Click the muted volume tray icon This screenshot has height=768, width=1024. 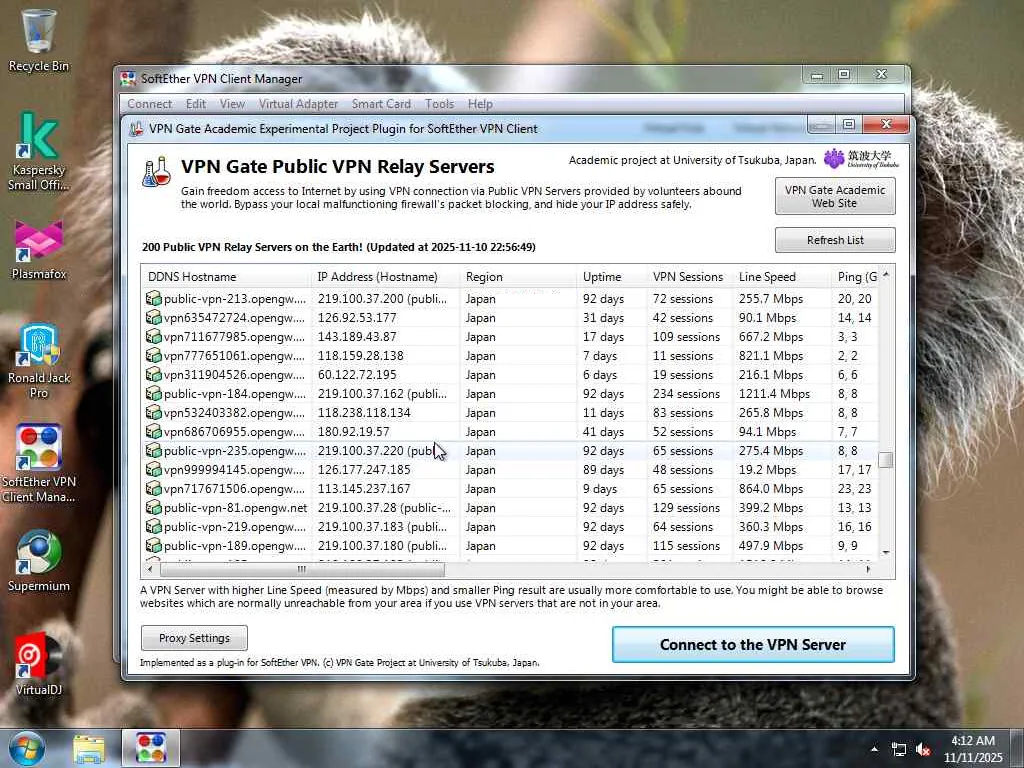923,749
